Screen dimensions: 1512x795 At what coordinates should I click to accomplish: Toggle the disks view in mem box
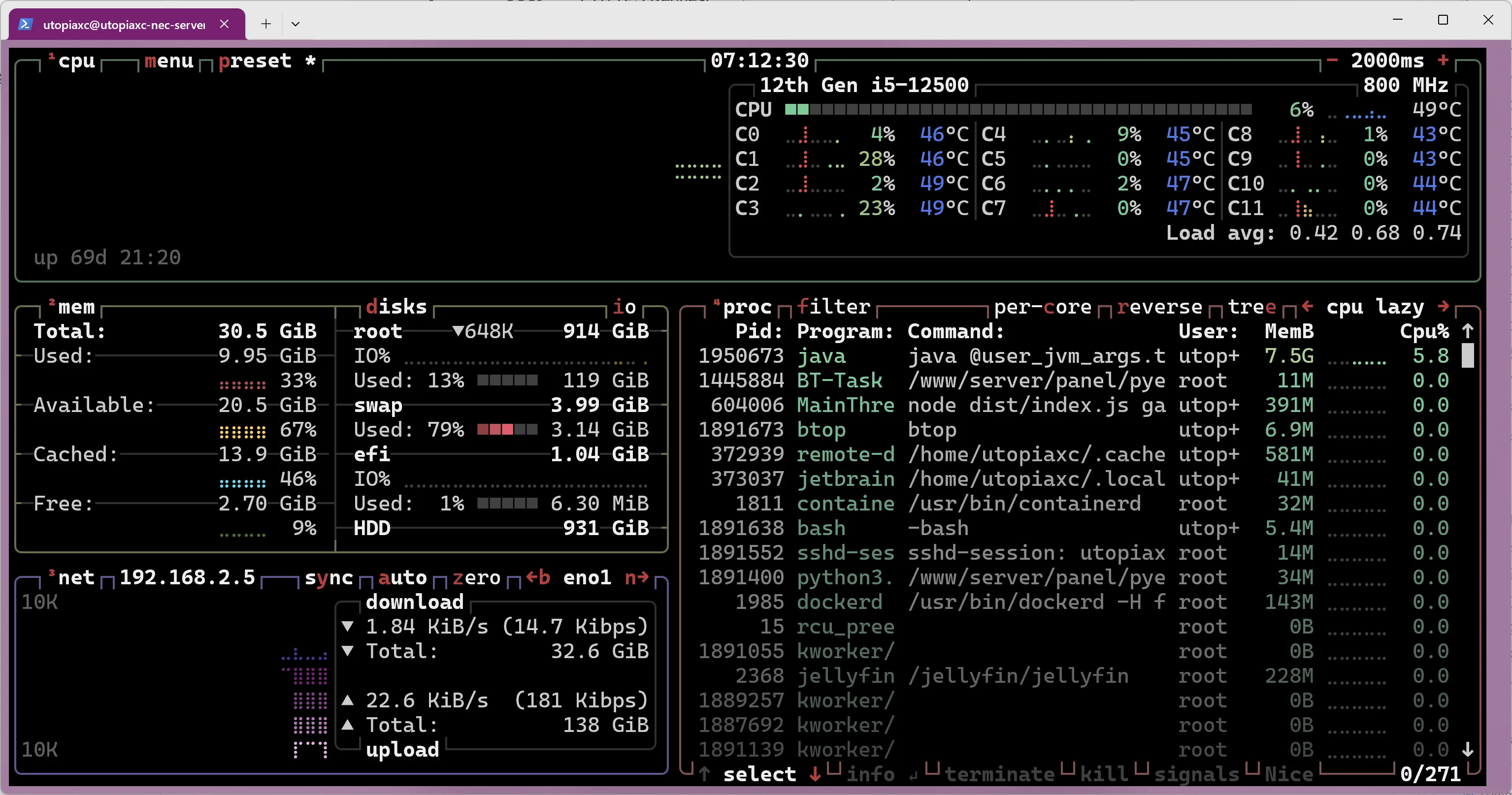point(396,306)
